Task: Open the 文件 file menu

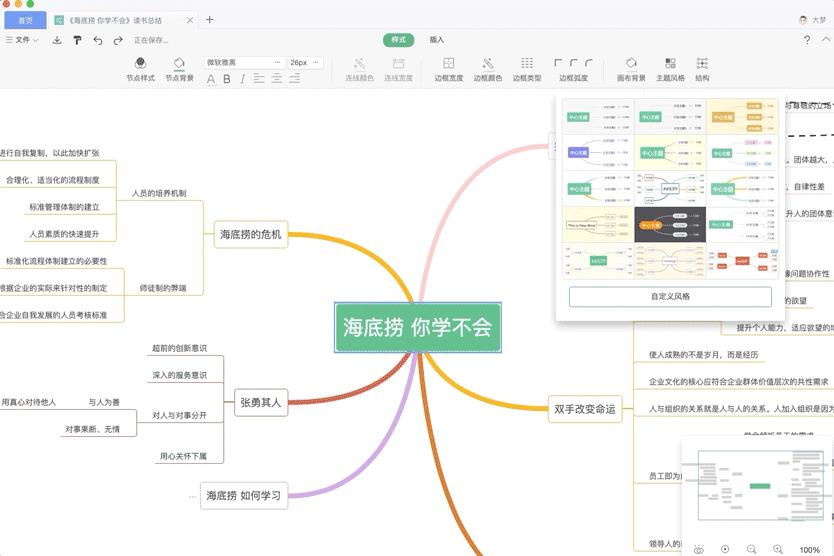Action: tap(22, 40)
